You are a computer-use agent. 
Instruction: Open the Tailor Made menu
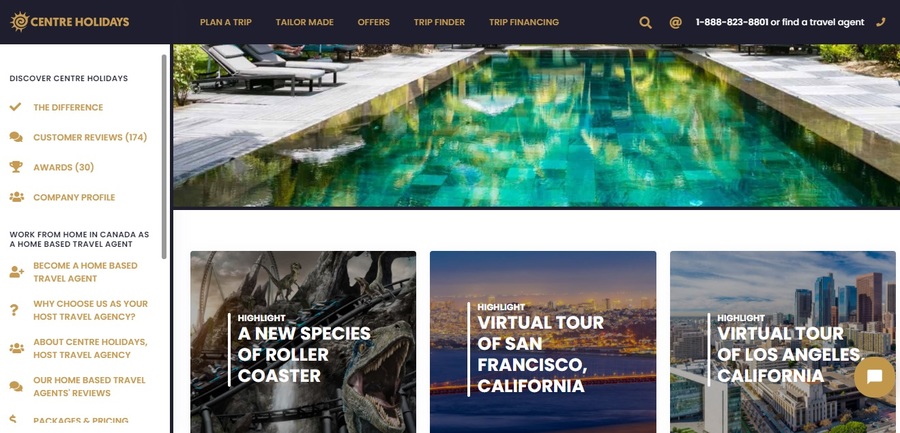(x=304, y=22)
